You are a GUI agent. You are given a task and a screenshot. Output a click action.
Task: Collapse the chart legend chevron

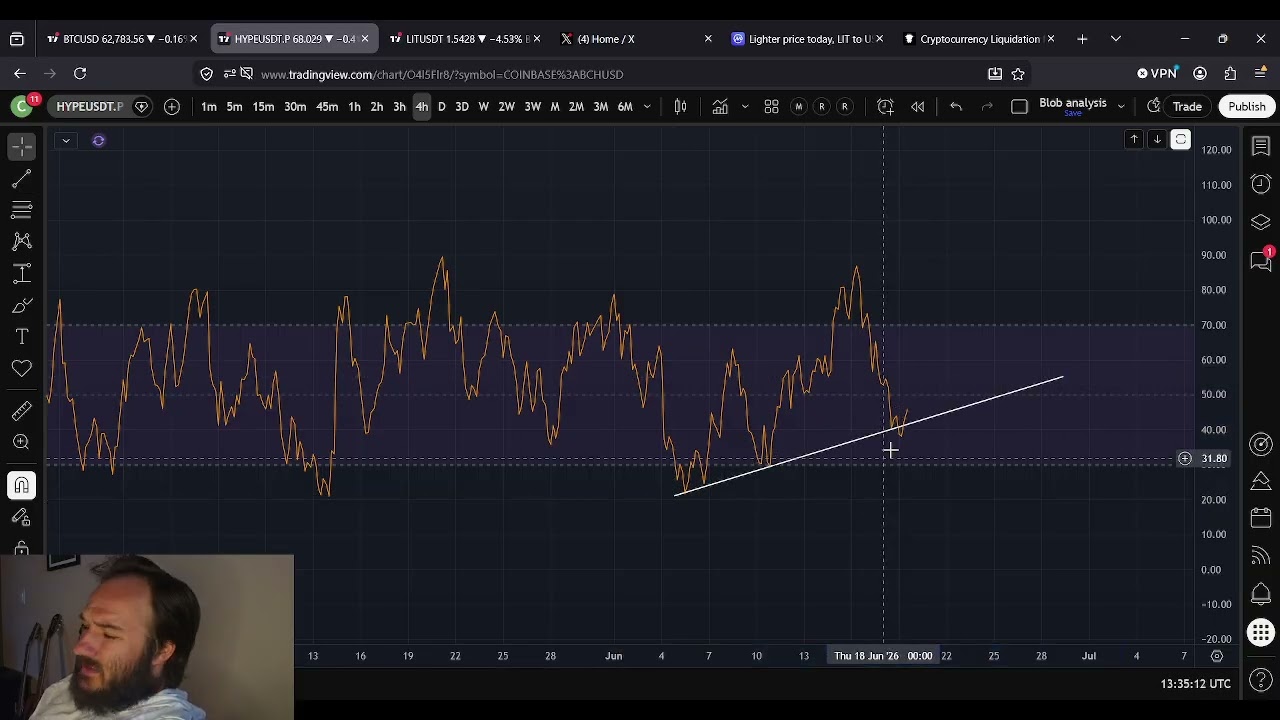66,141
